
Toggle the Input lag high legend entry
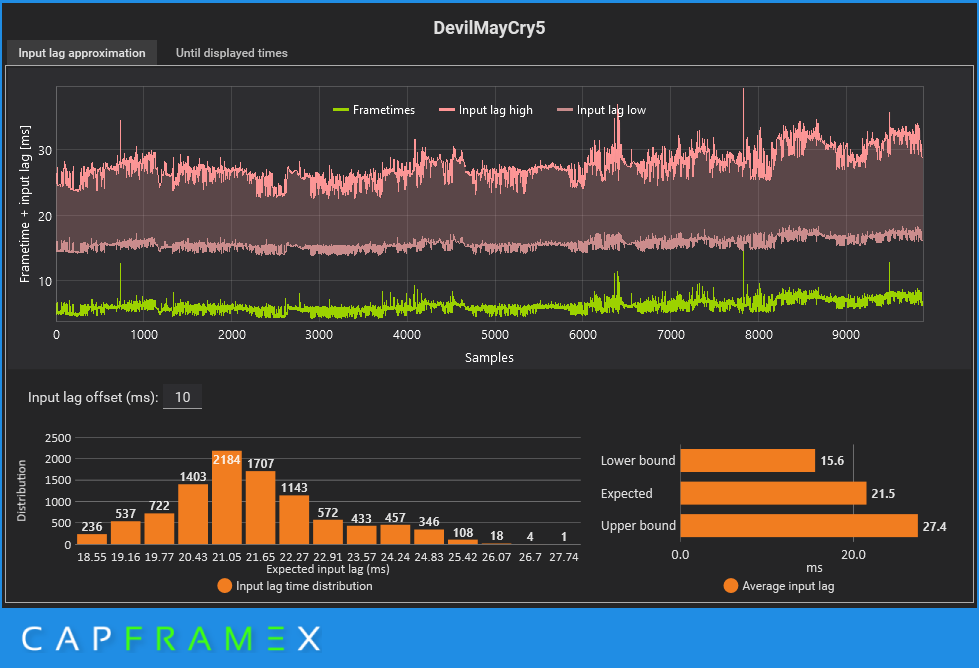(x=486, y=110)
